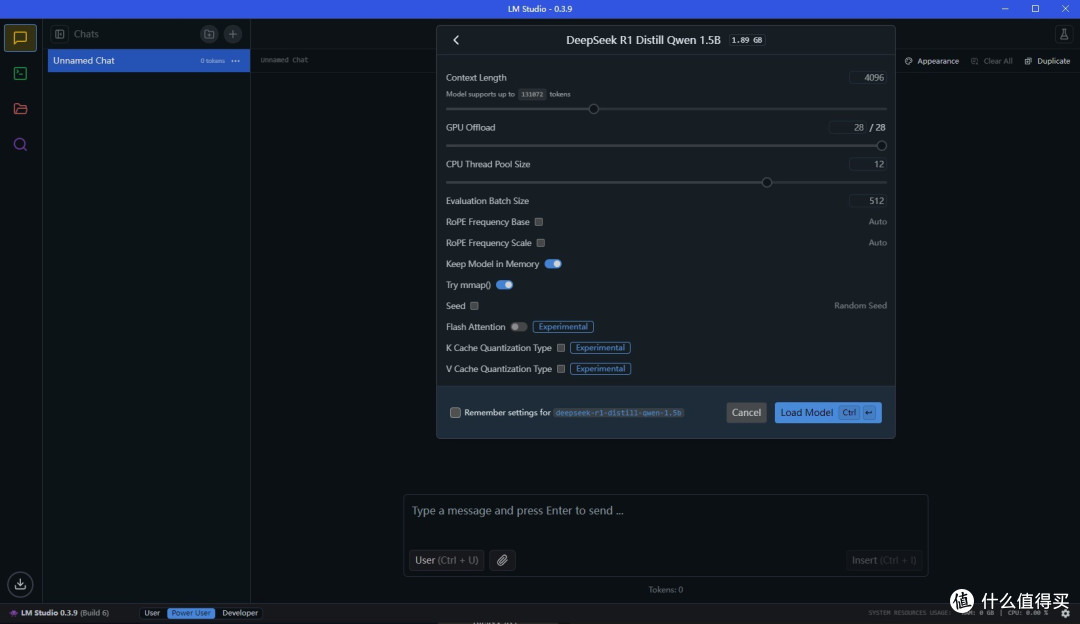1080x624 pixels.
Task: Click the Cancel button
Action: [746, 412]
